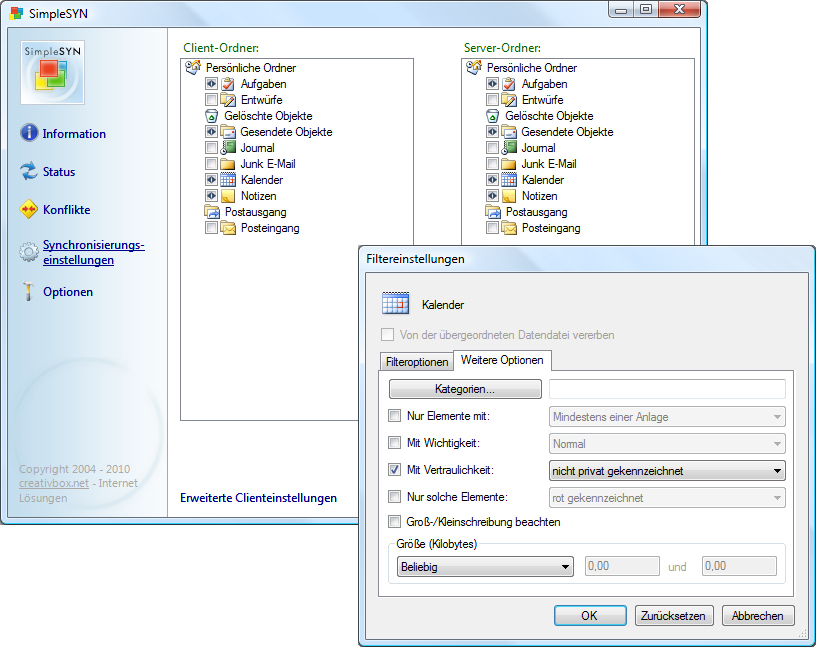The height and width of the screenshot is (647, 816).
Task: Select the Synchronisierungseinstellungen gear icon
Action: click(29, 253)
